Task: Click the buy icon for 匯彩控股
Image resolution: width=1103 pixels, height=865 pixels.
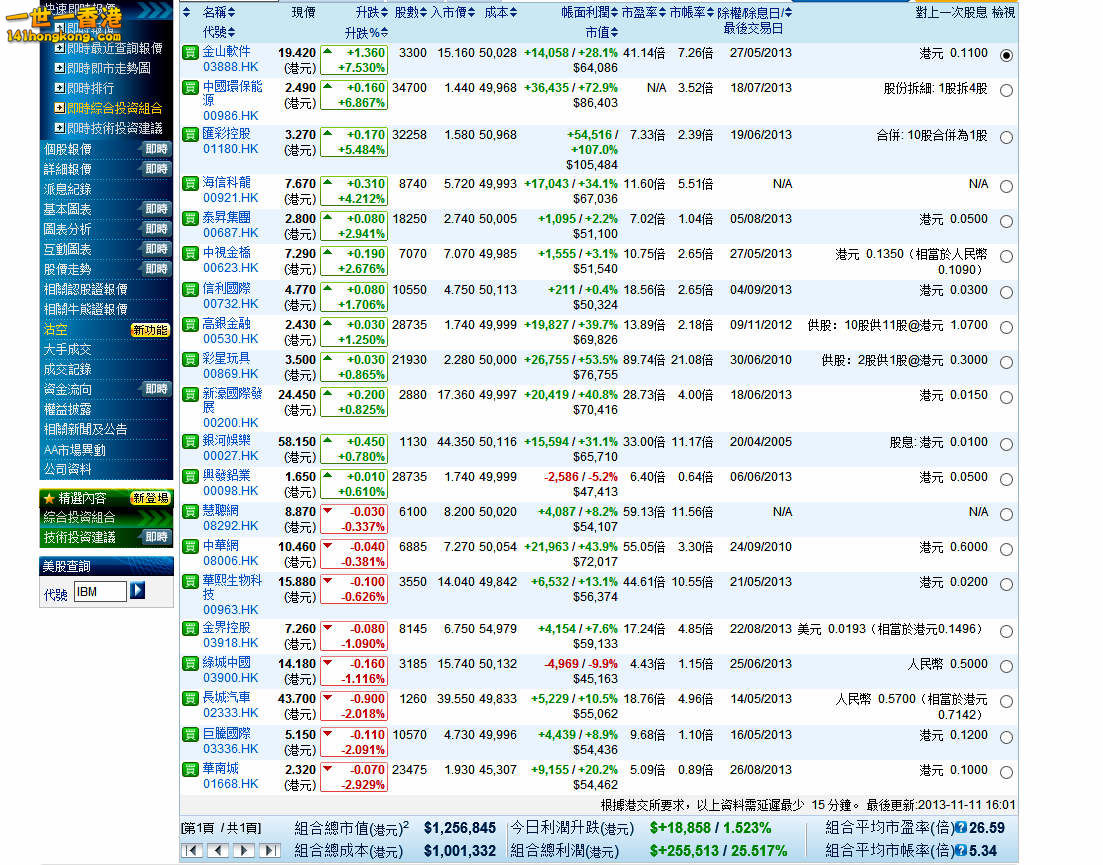Action: (x=190, y=135)
